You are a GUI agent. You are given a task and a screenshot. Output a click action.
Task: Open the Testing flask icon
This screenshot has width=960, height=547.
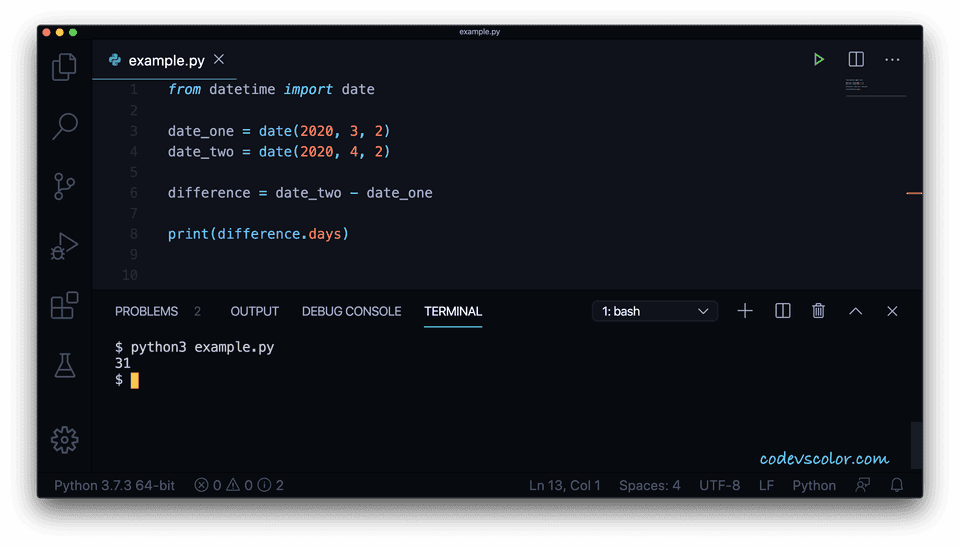(x=64, y=366)
